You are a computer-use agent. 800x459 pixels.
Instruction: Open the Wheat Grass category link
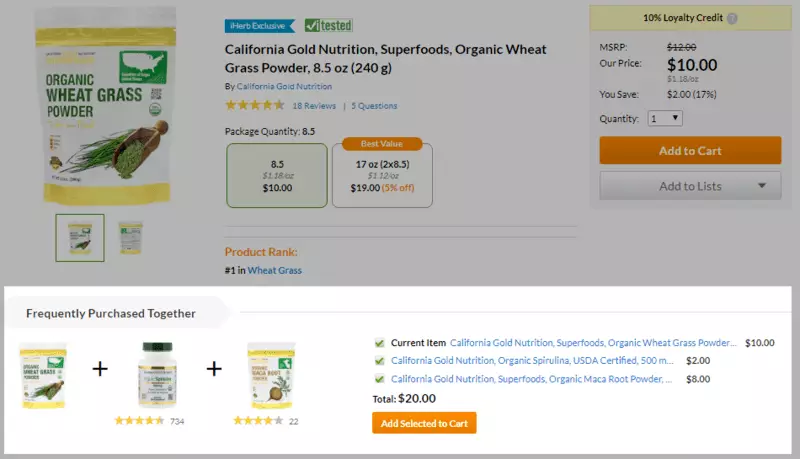pos(274,270)
